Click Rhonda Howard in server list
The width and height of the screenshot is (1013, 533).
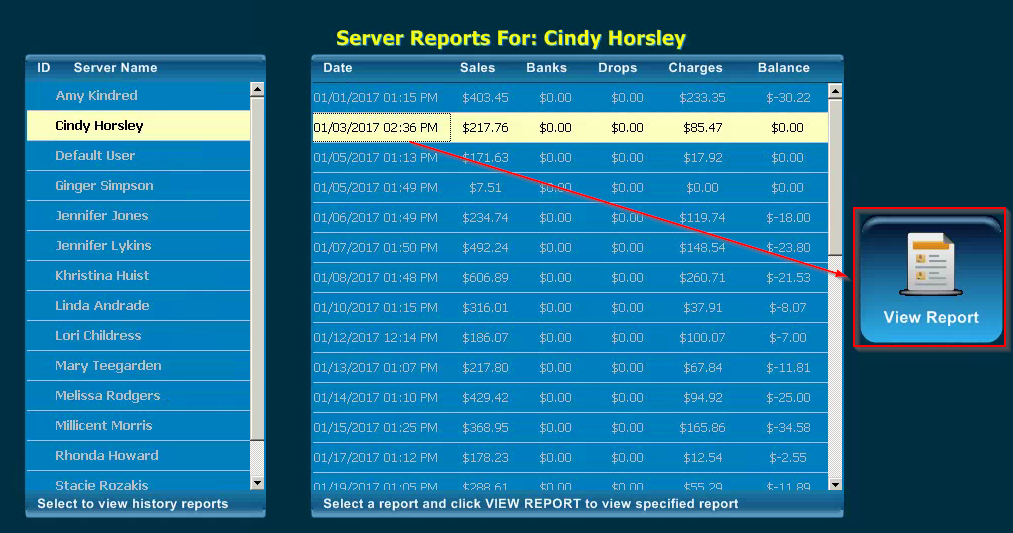pyautogui.click(x=138, y=455)
